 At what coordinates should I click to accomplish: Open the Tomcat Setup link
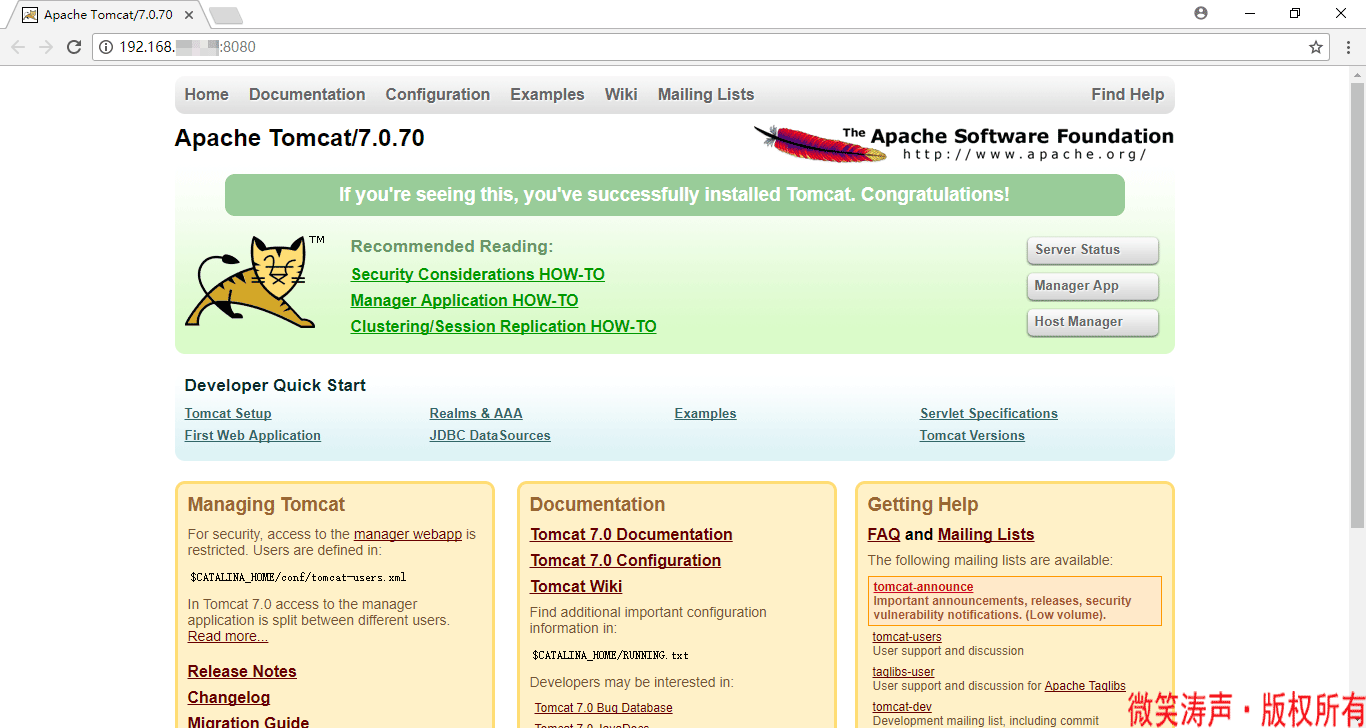click(x=228, y=413)
